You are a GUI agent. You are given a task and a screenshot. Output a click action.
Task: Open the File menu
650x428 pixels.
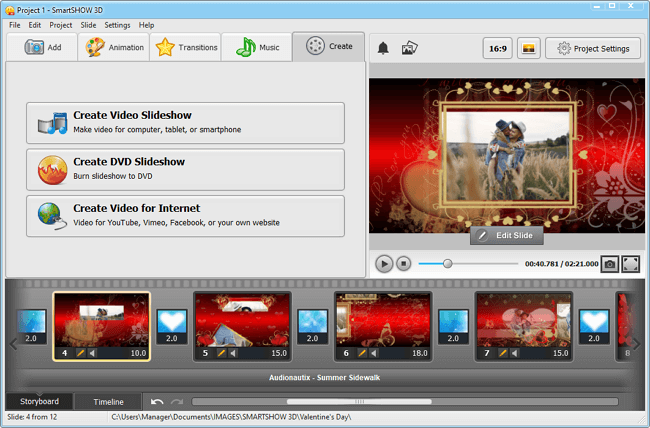tap(15, 25)
